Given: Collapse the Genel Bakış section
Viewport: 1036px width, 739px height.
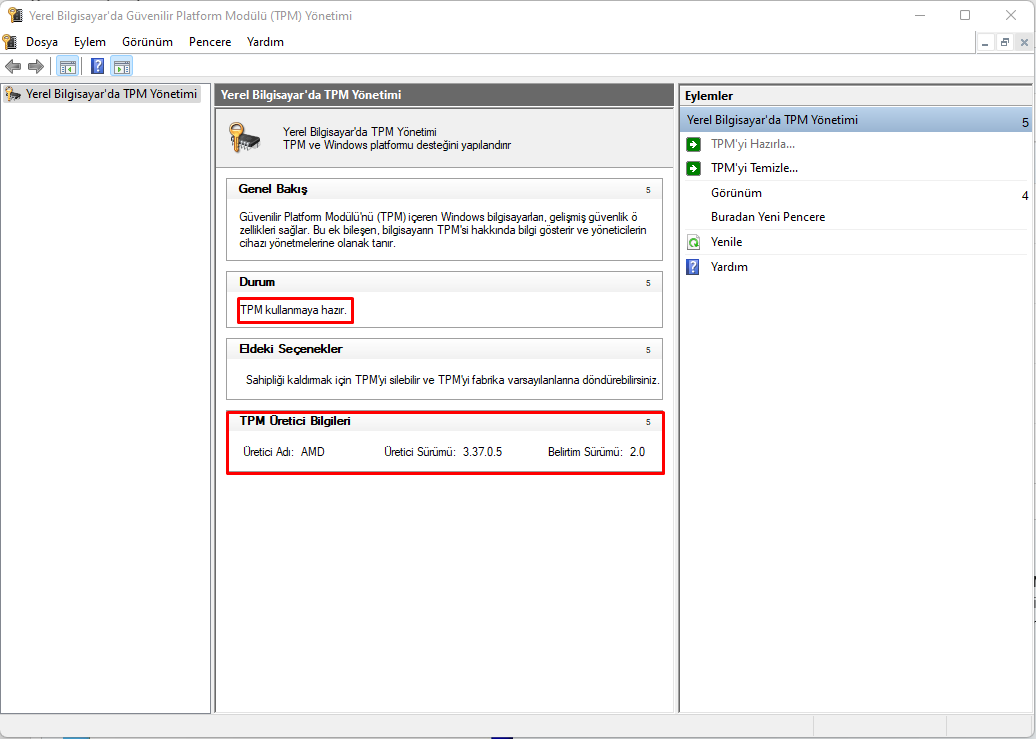Looking at the screenshot, I should (x=648, y=190).
